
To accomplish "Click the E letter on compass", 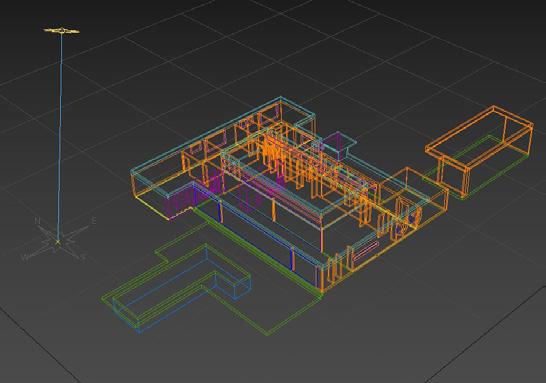I will point(94,220).
